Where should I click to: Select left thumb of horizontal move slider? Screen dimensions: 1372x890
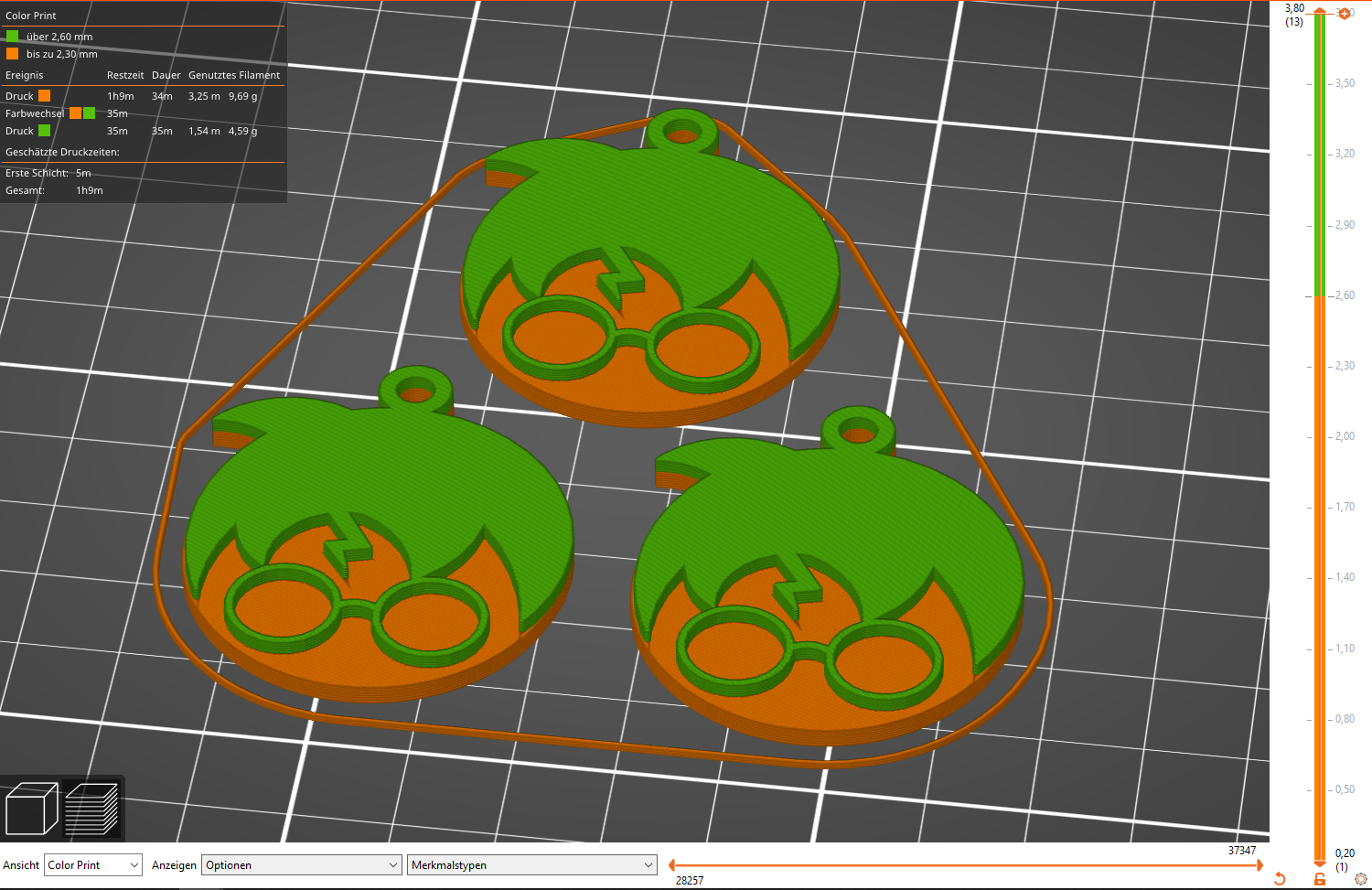coord(672,864)
